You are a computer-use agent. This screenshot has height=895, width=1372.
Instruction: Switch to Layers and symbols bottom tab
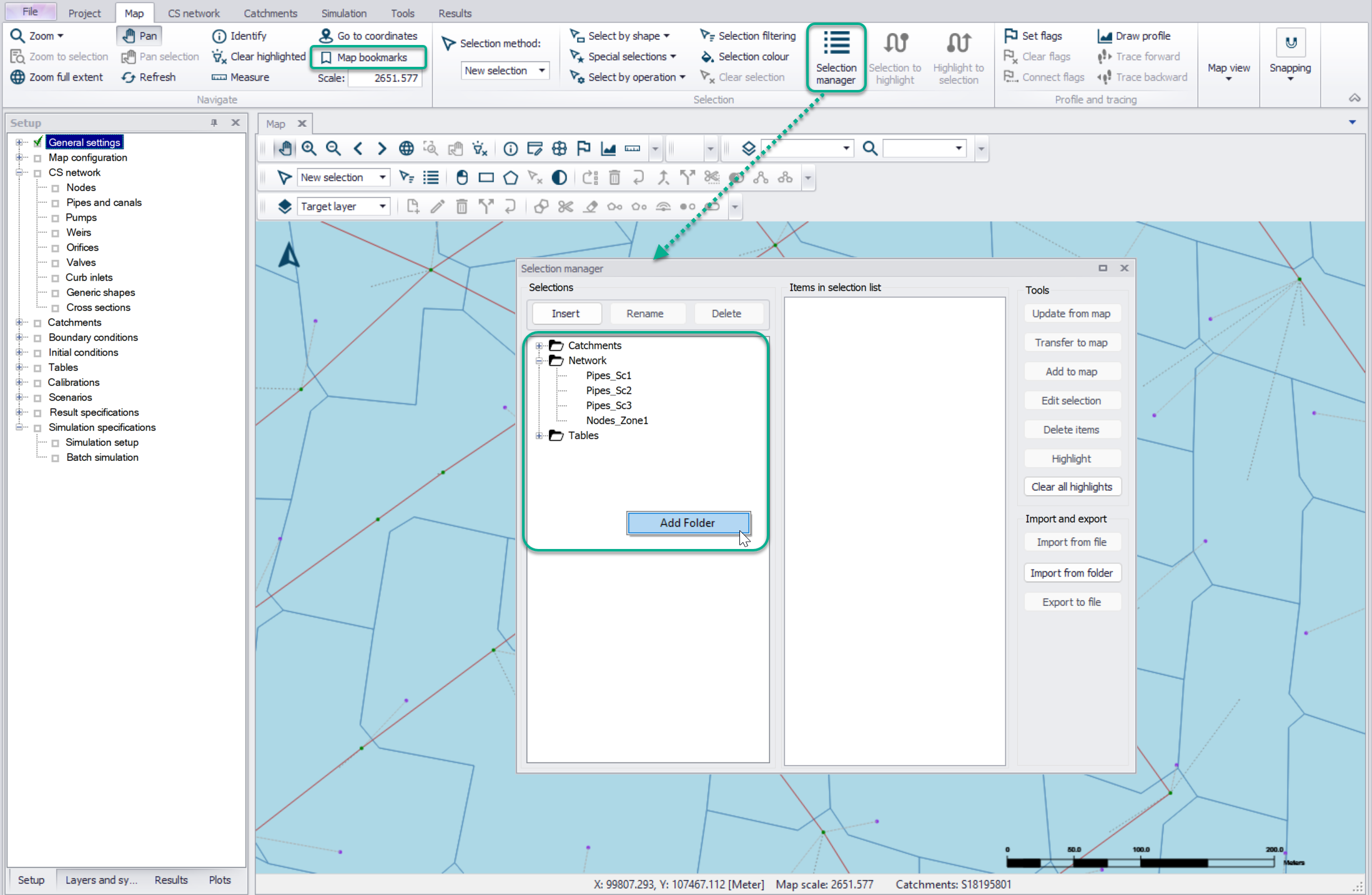101,880
